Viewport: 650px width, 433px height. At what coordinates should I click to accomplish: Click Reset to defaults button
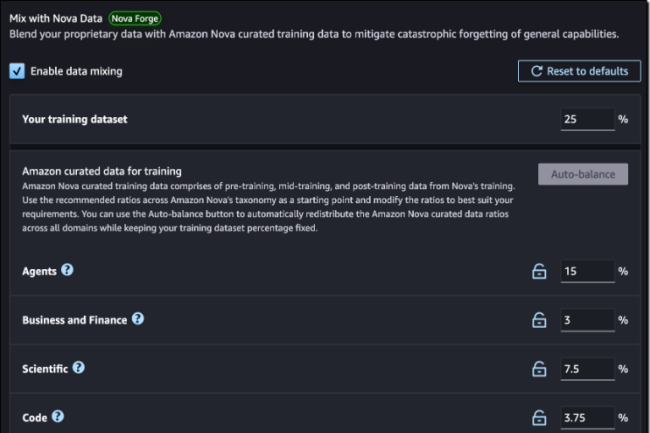pyautogui.click(x=578, y=71)
